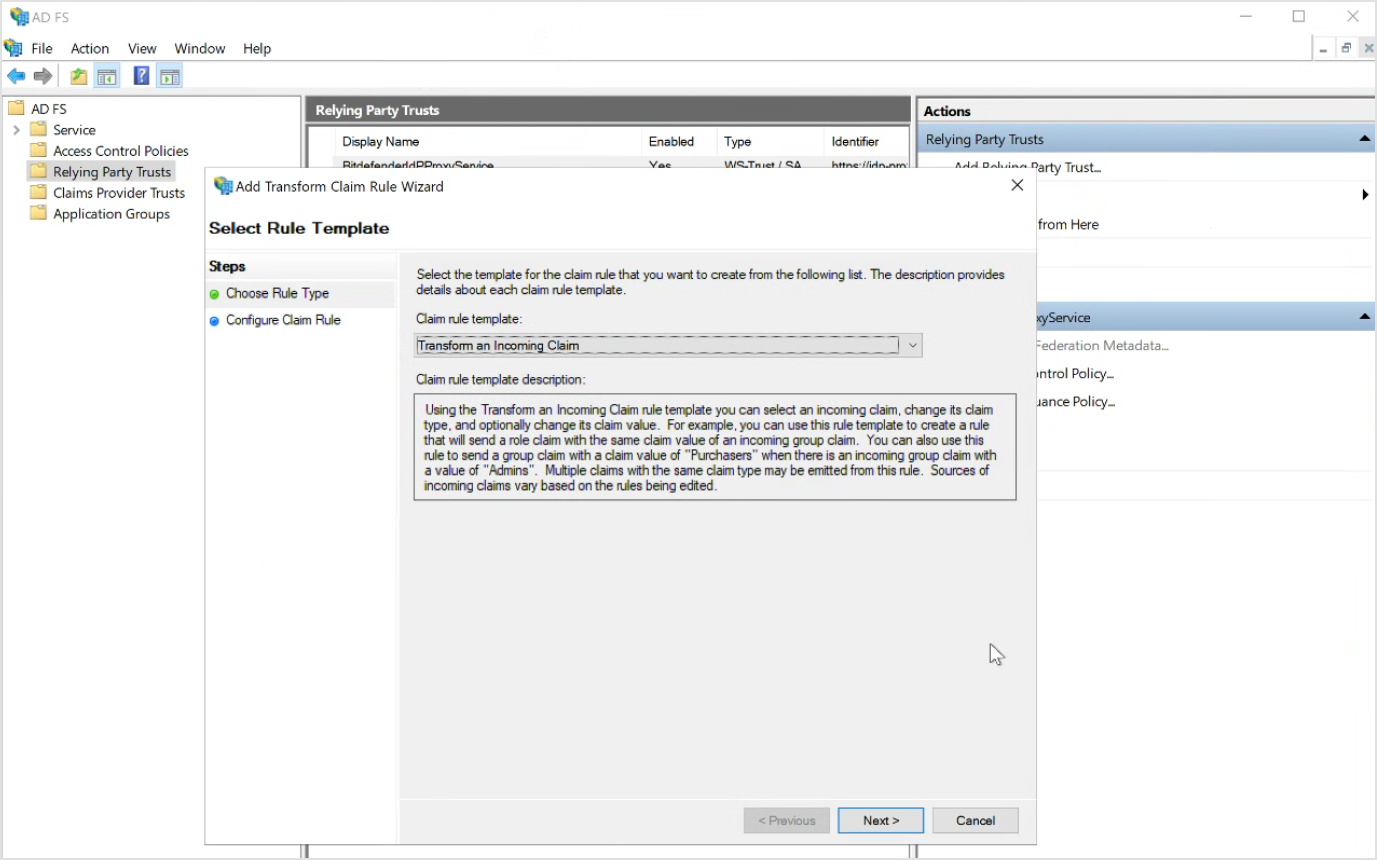Screen dimensions: 1377x860
Task: Click Choose Rule Type step
Action: (x=277, y=293)
